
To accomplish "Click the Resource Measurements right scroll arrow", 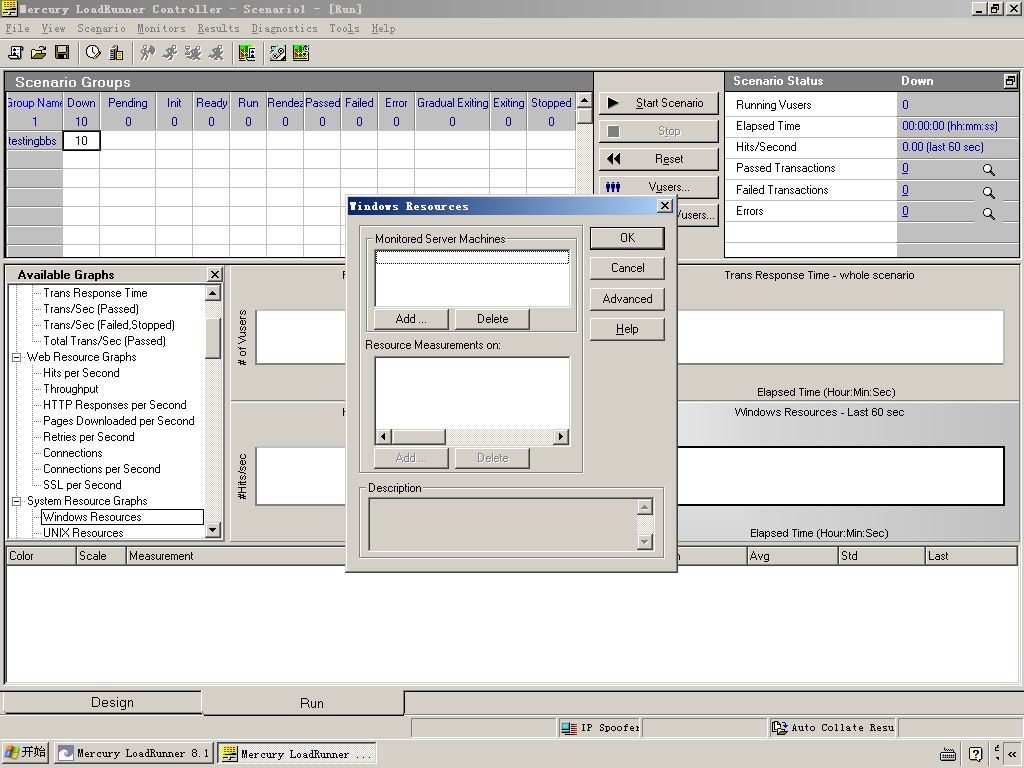I will [561, 436].
